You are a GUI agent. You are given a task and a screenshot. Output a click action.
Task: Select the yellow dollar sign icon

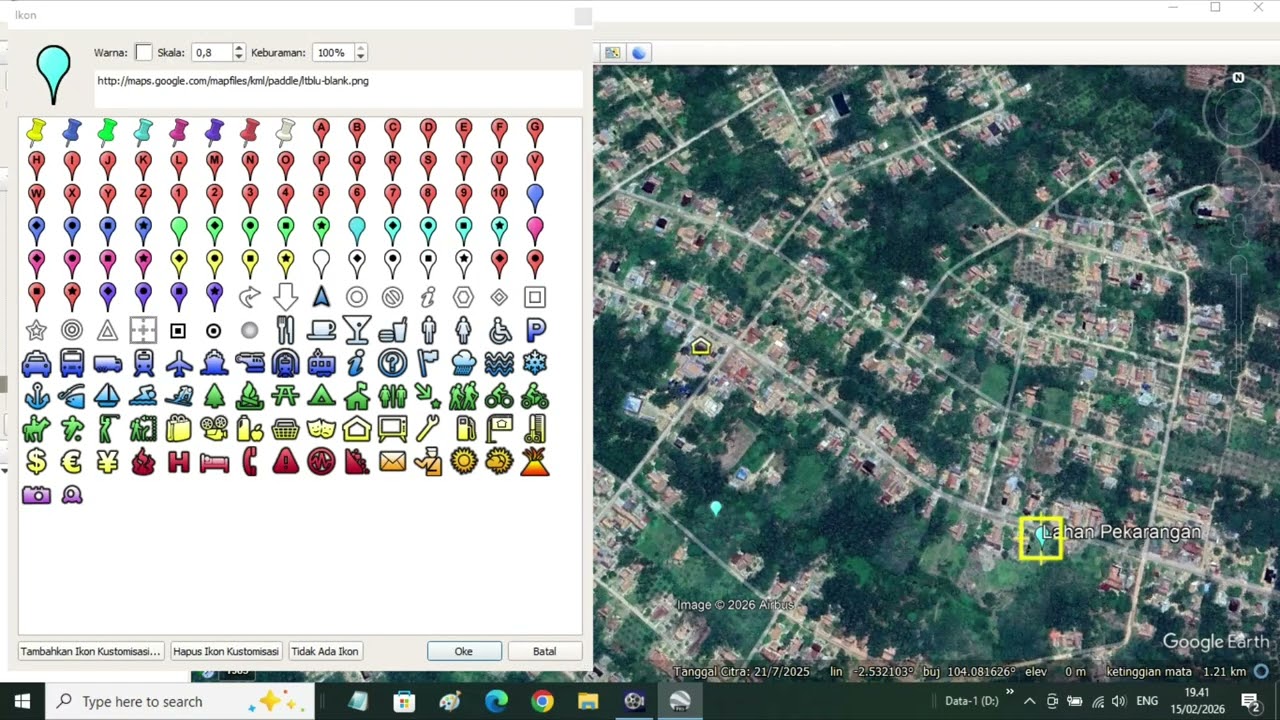[36, 462]
